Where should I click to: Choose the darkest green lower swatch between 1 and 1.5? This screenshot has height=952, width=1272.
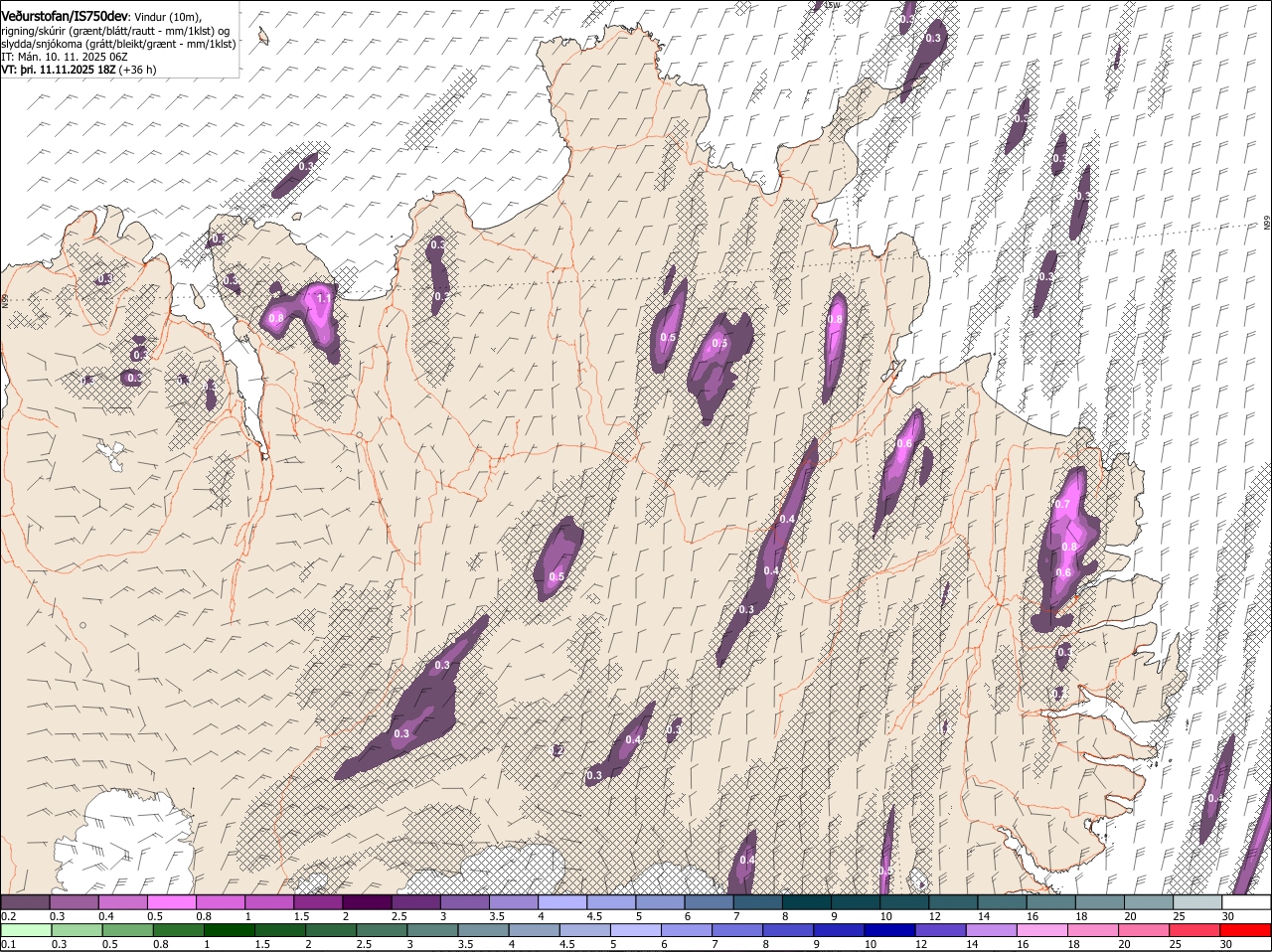230,931
